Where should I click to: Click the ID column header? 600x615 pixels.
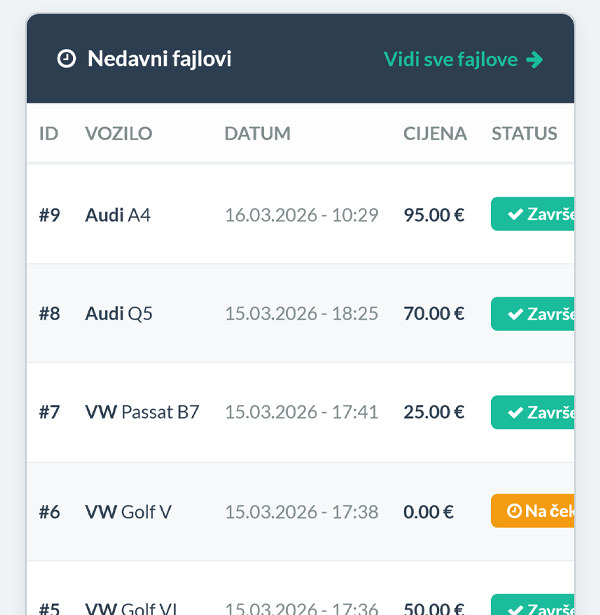49,133
